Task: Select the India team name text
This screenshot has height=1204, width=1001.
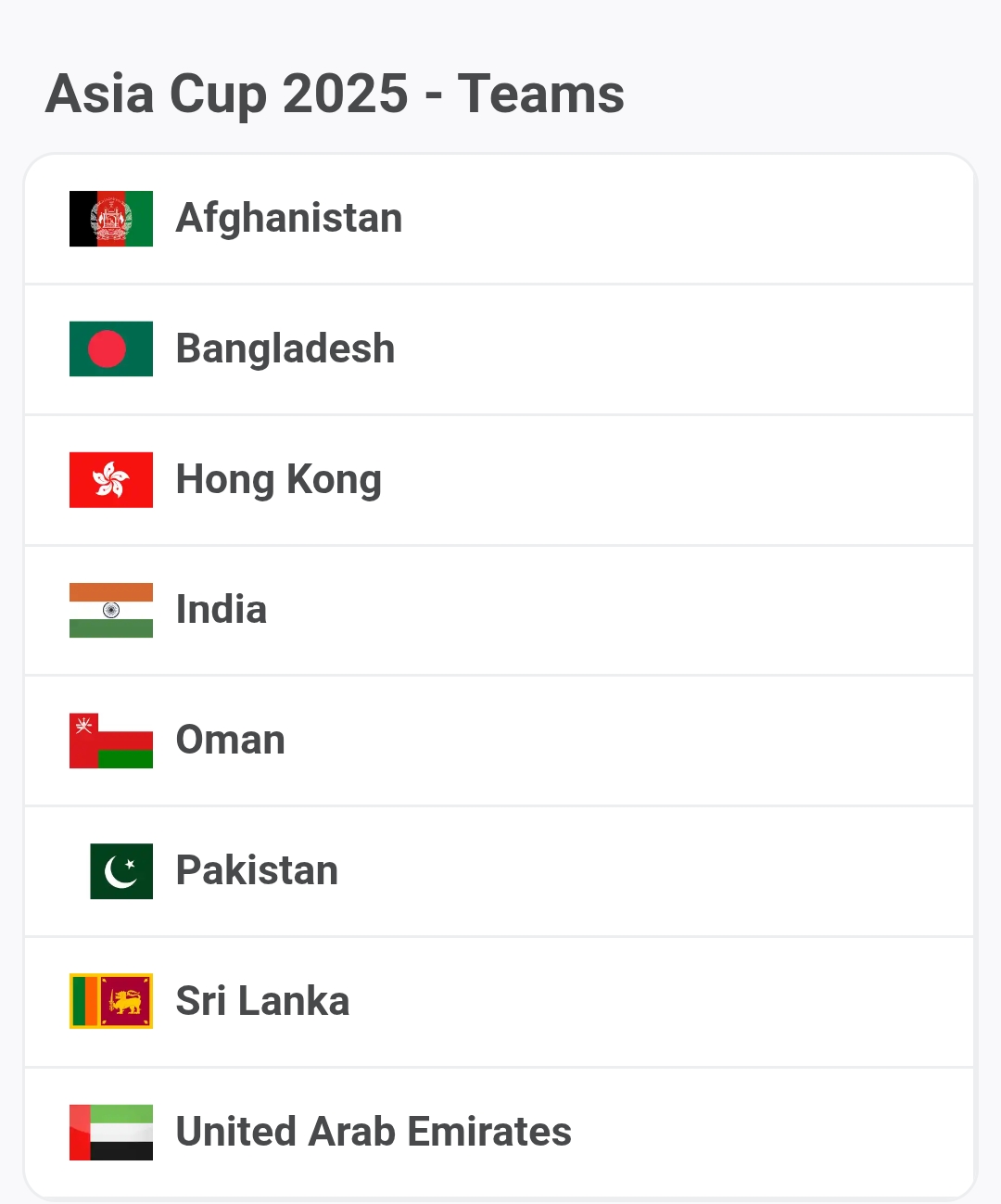Action: point(222,610)
